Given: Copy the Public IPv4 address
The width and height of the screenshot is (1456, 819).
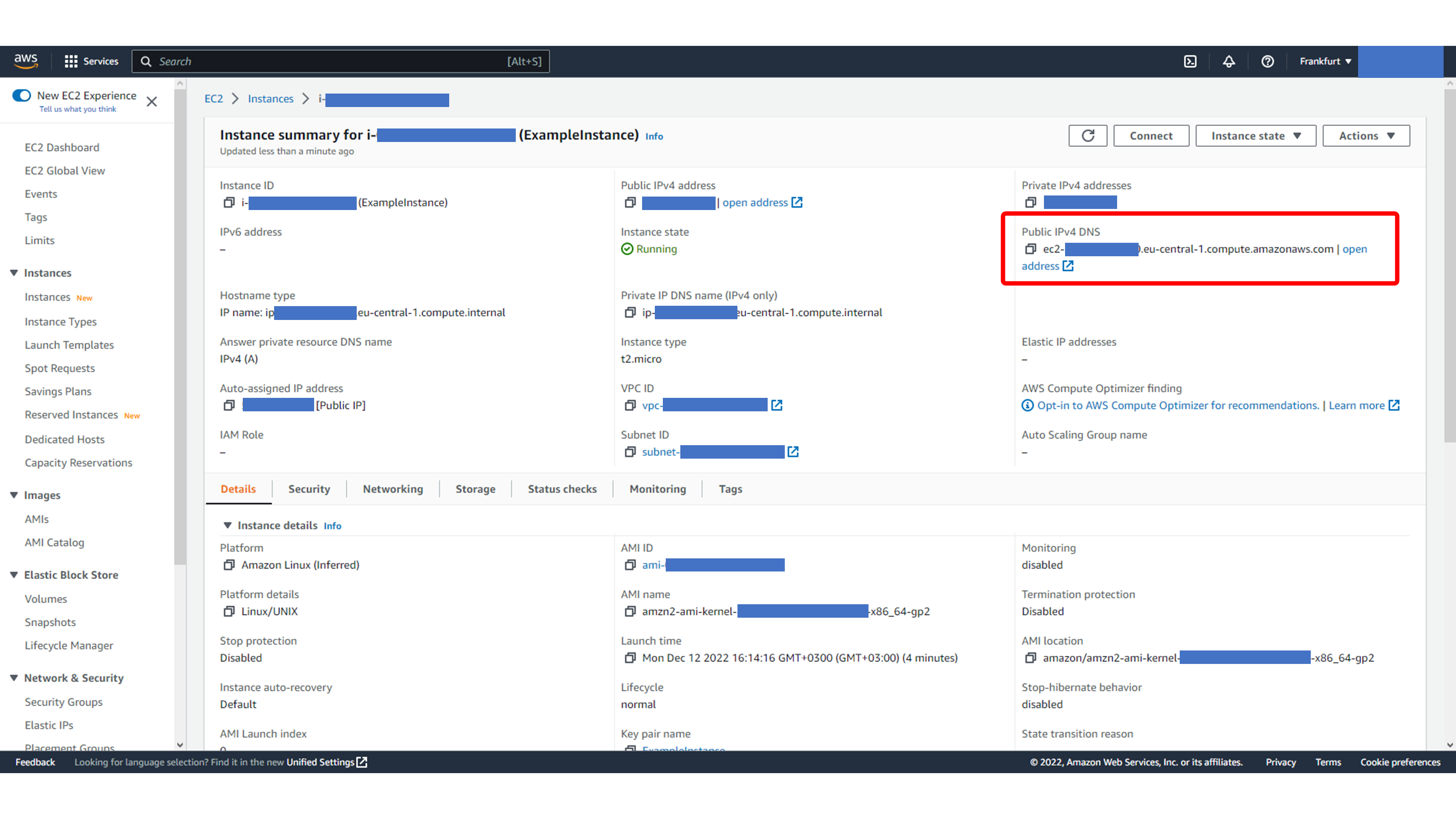Looking at the screenshot, I should point(630,202).
